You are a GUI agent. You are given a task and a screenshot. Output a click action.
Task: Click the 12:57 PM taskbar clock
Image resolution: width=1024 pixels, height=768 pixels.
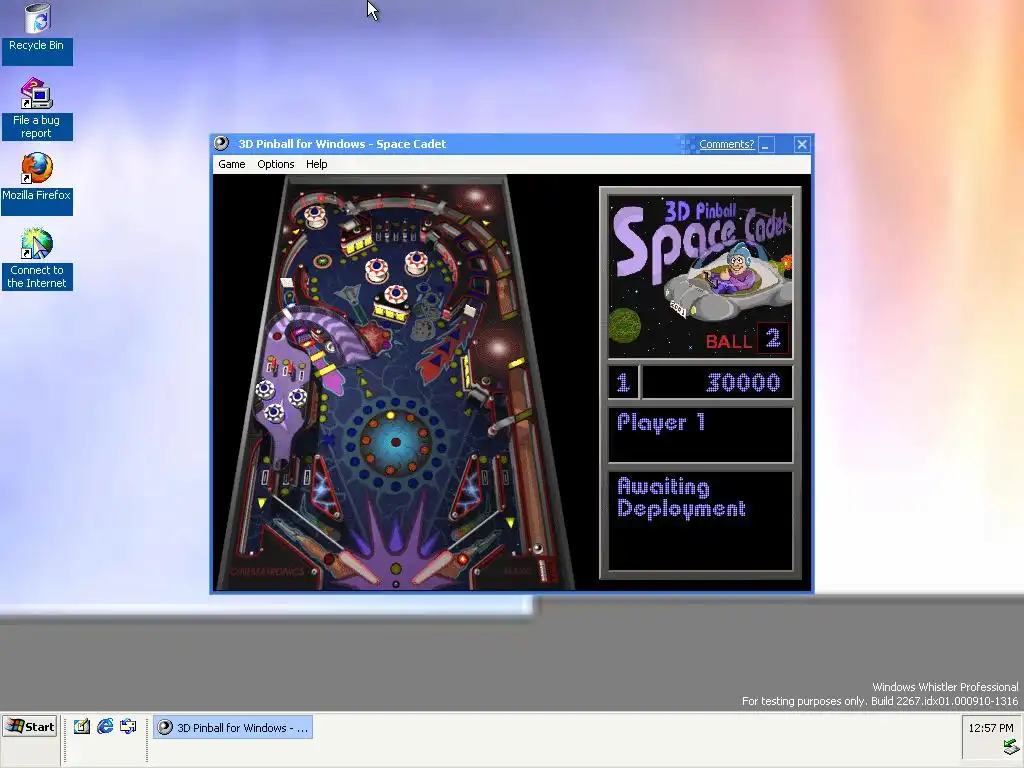(991, 728)
